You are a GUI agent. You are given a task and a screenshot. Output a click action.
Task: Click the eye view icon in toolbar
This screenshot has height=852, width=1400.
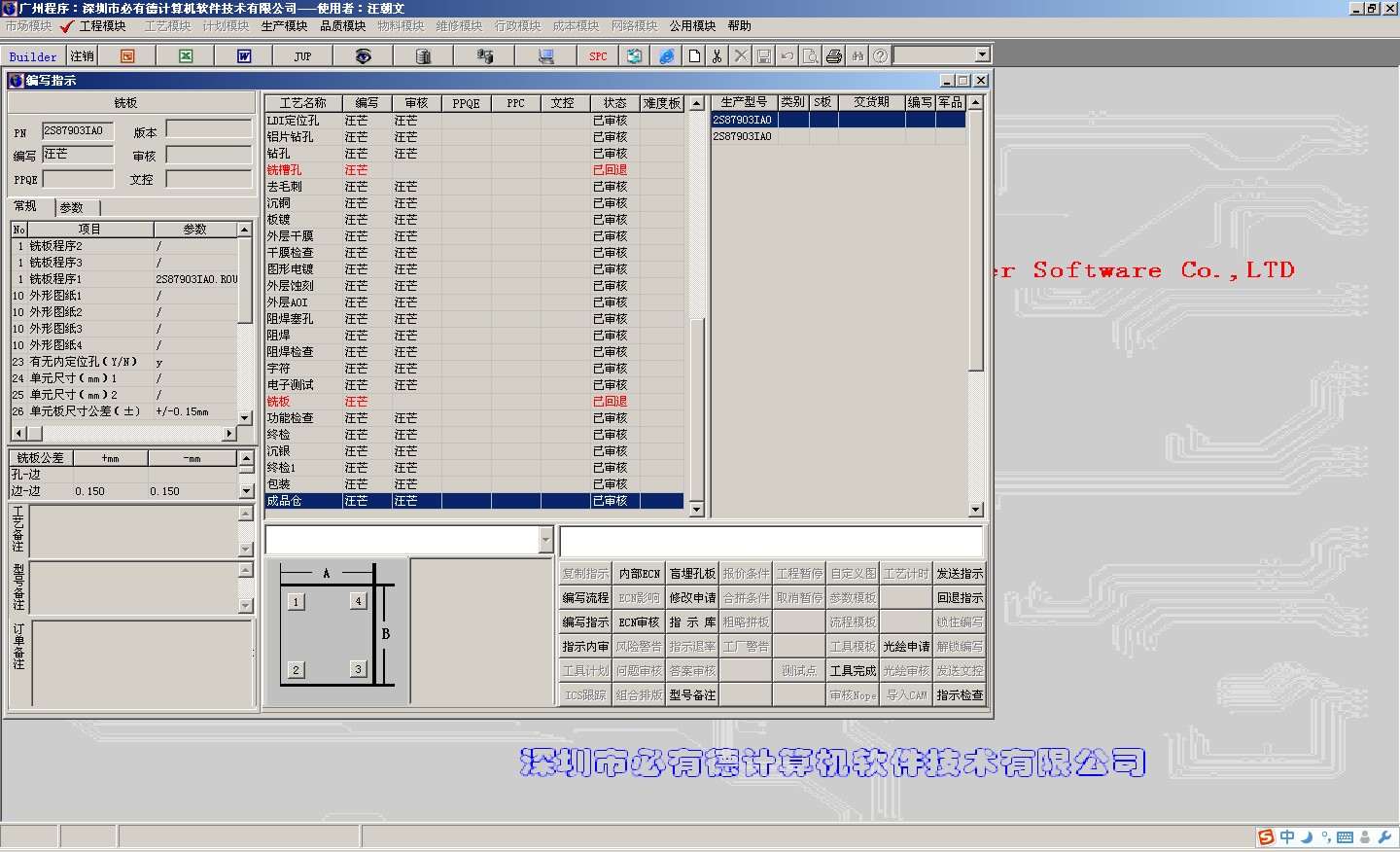point(363,56)
